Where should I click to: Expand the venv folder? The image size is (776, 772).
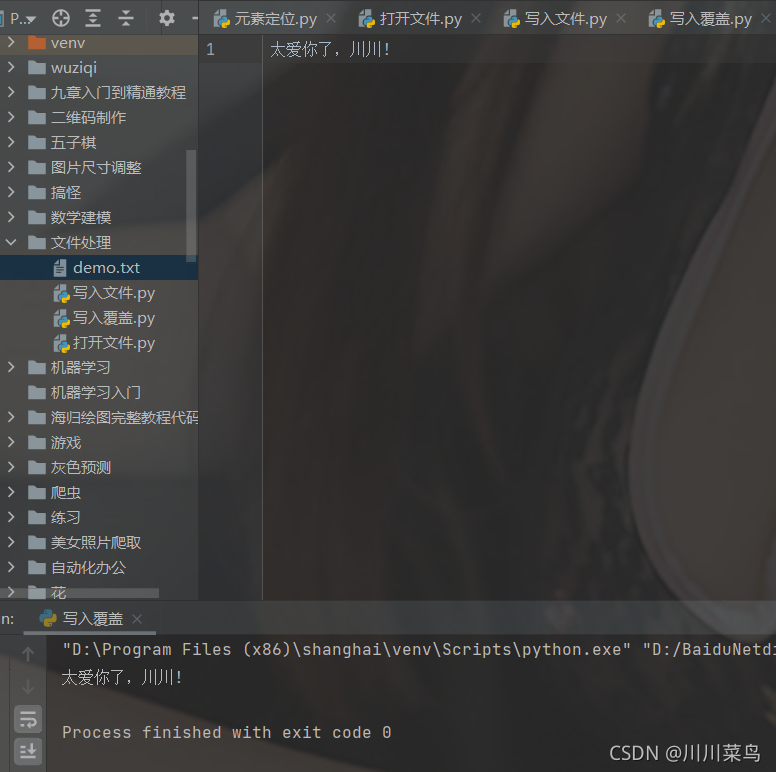pyautogui.click(x=11, y=43)
